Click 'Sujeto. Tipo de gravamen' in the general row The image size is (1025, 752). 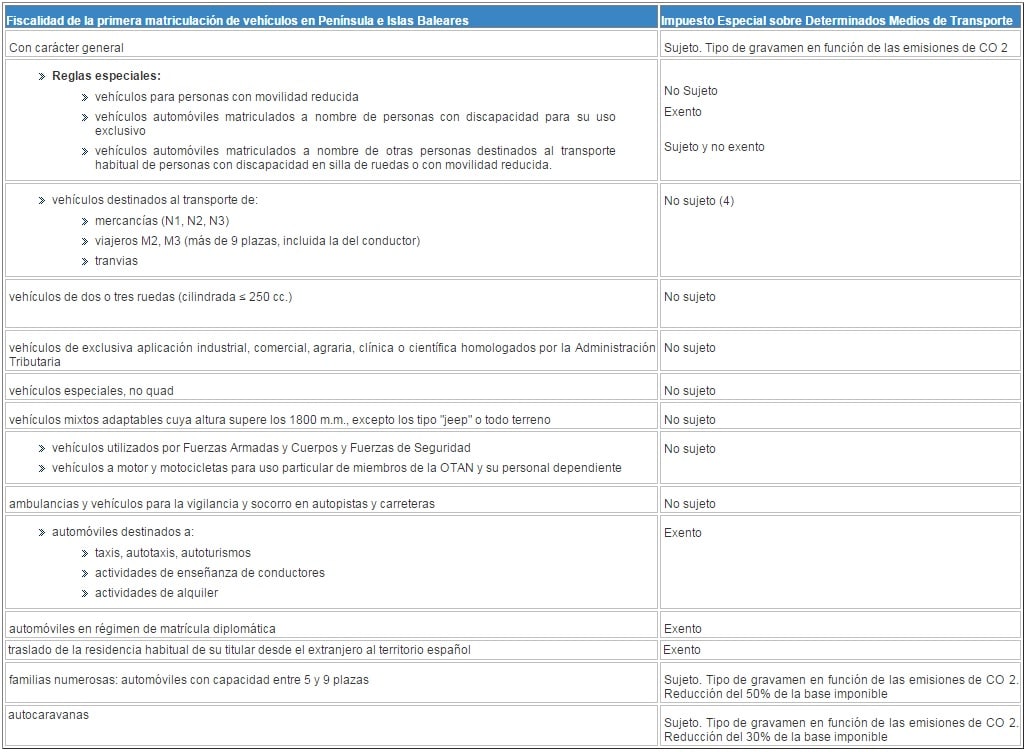[836, 48]
